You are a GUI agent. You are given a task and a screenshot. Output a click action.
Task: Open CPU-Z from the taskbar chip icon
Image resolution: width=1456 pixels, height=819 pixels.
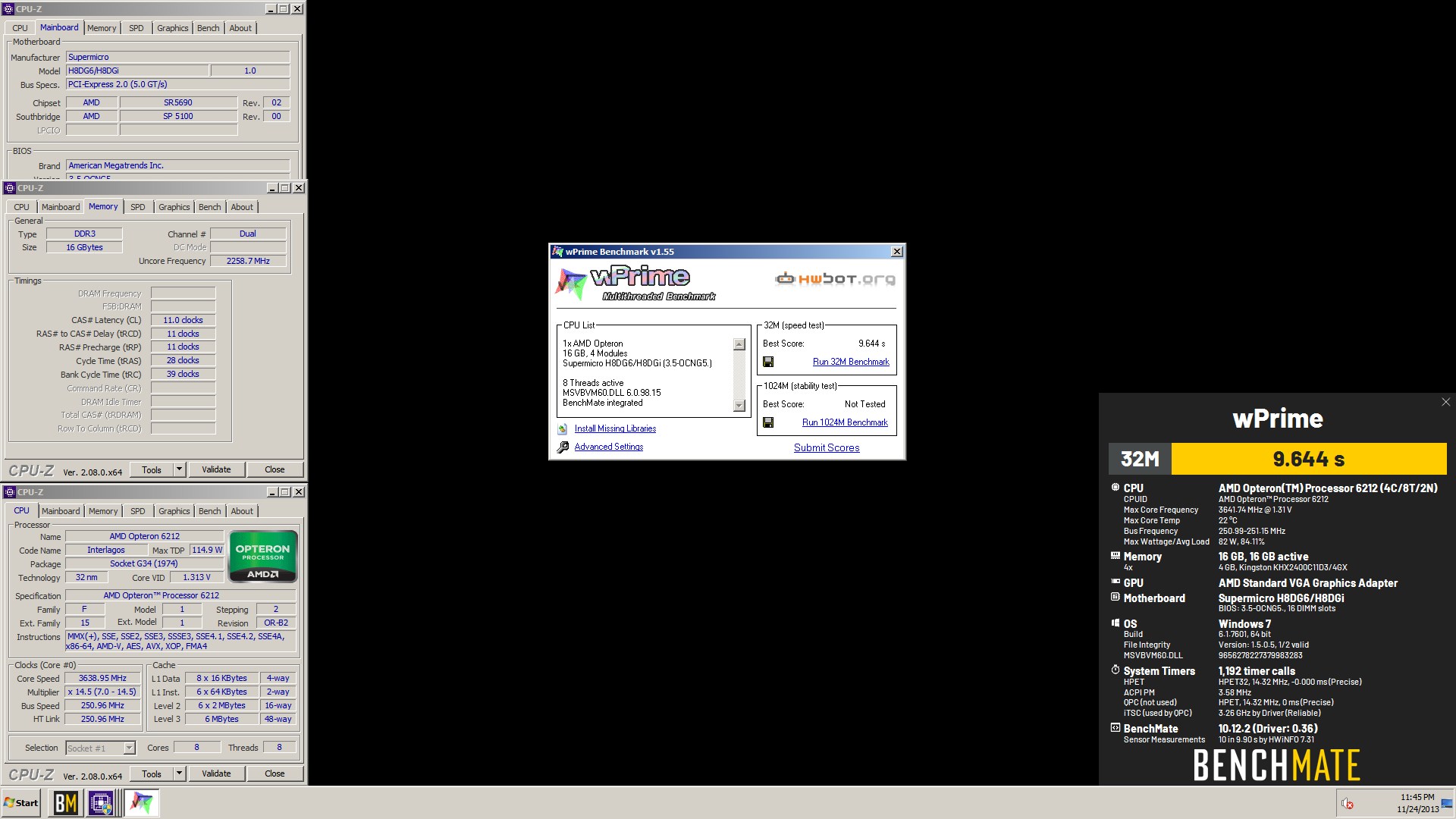coord(101,803)
